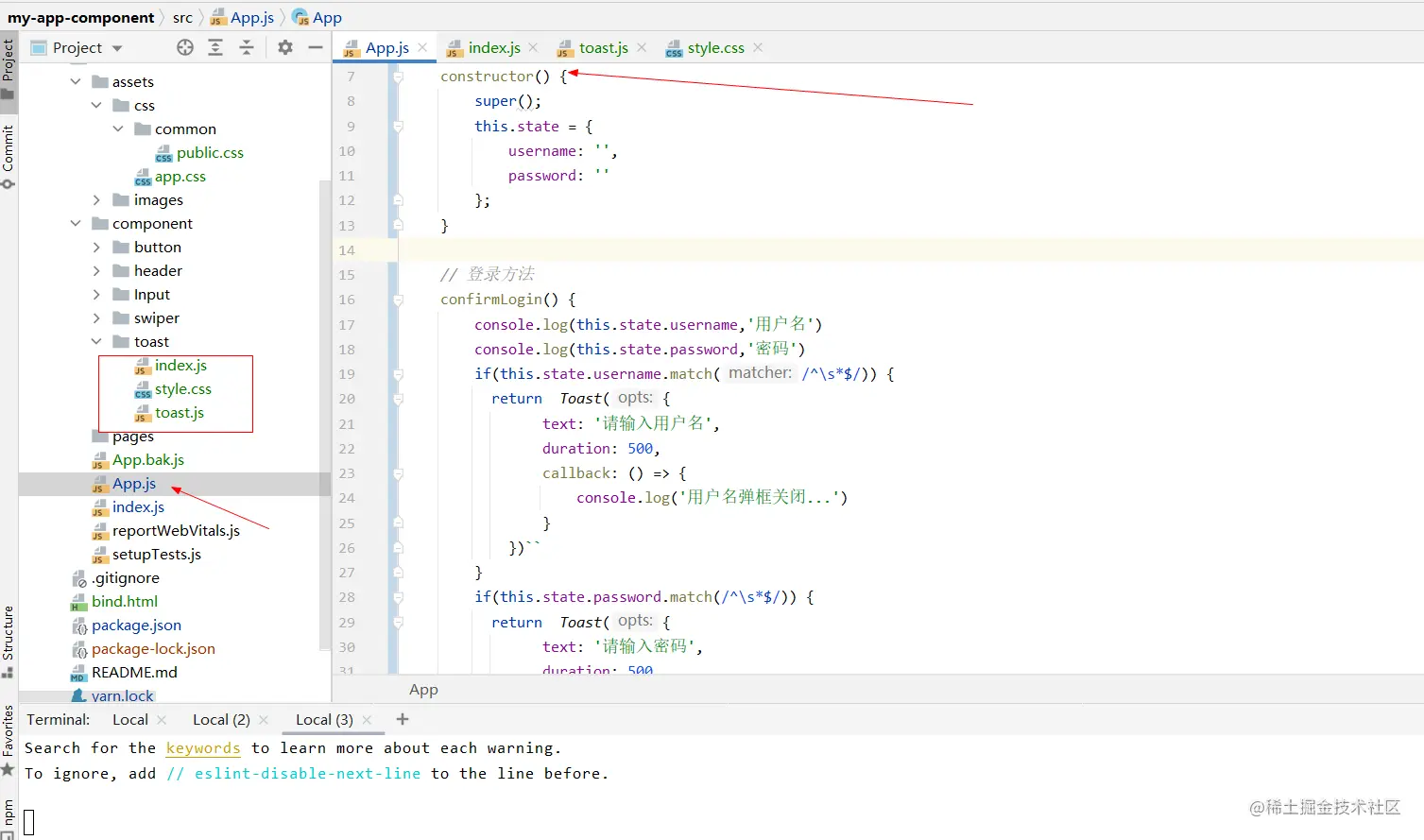Close the index.js editor tab

[533, 47]
